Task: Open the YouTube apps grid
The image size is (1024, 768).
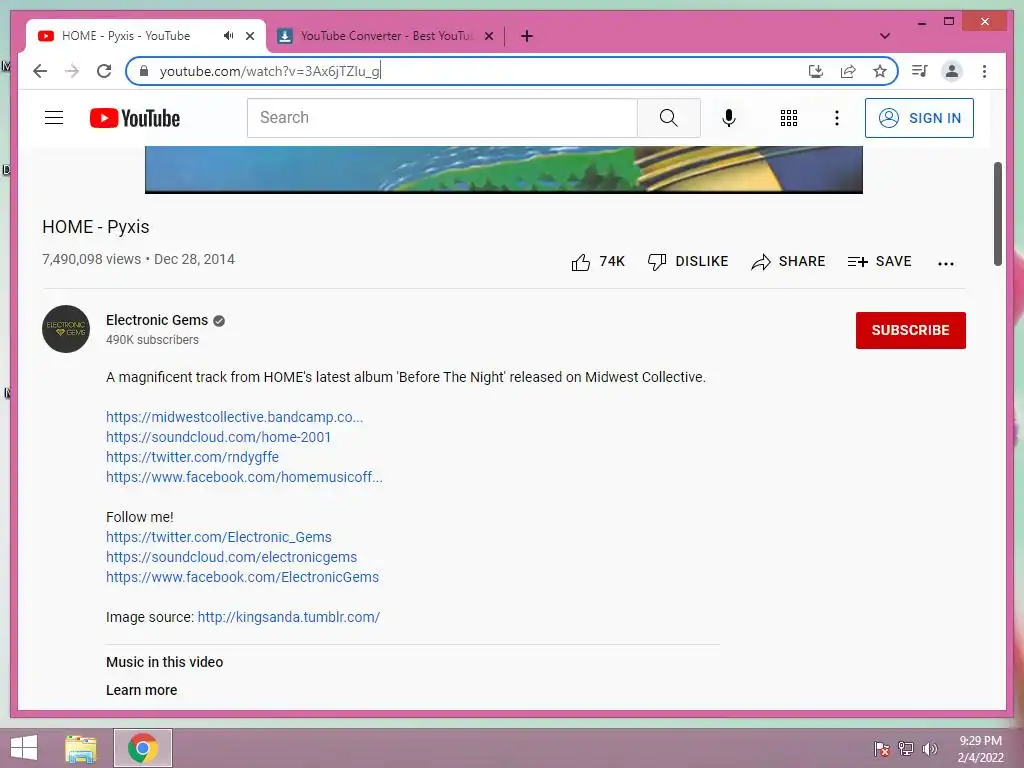Action: tap(789, 118)
